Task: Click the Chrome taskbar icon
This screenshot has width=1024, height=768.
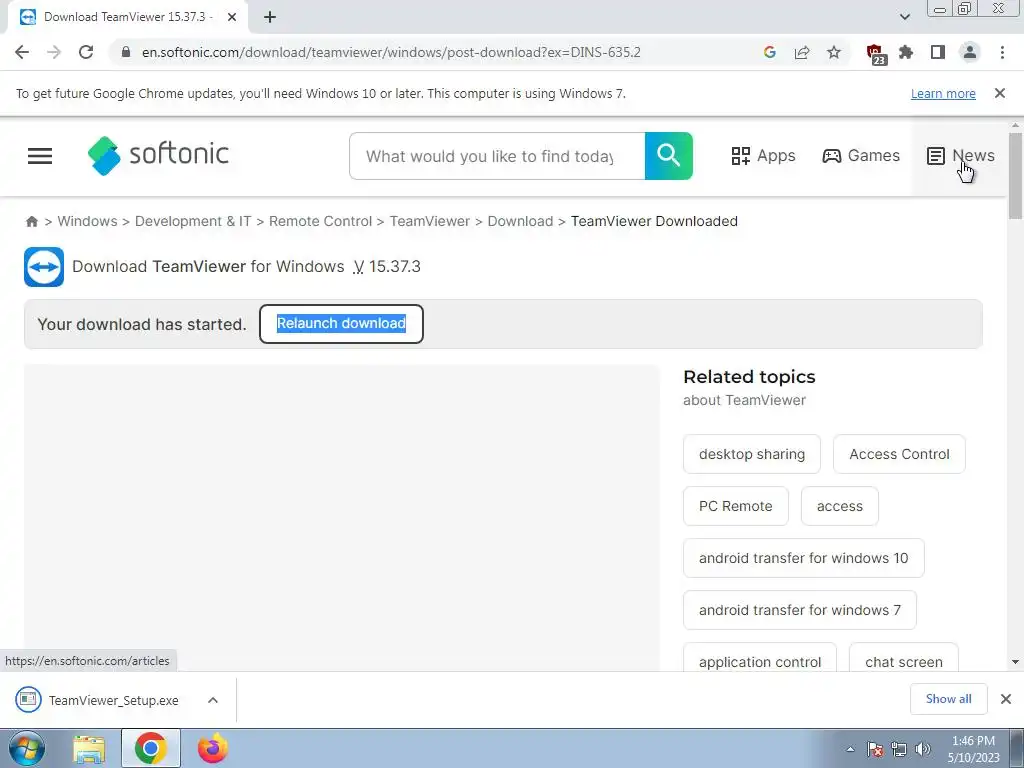Action: [x=150, y=748]
